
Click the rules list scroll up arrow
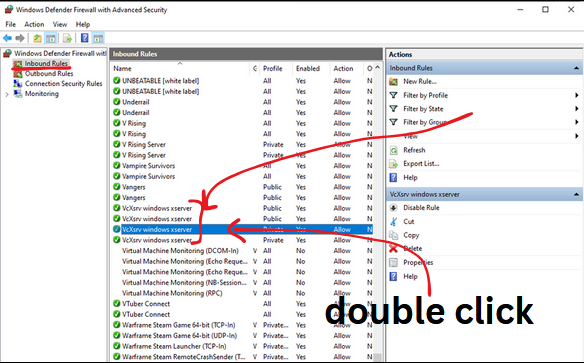pos(378,68)
